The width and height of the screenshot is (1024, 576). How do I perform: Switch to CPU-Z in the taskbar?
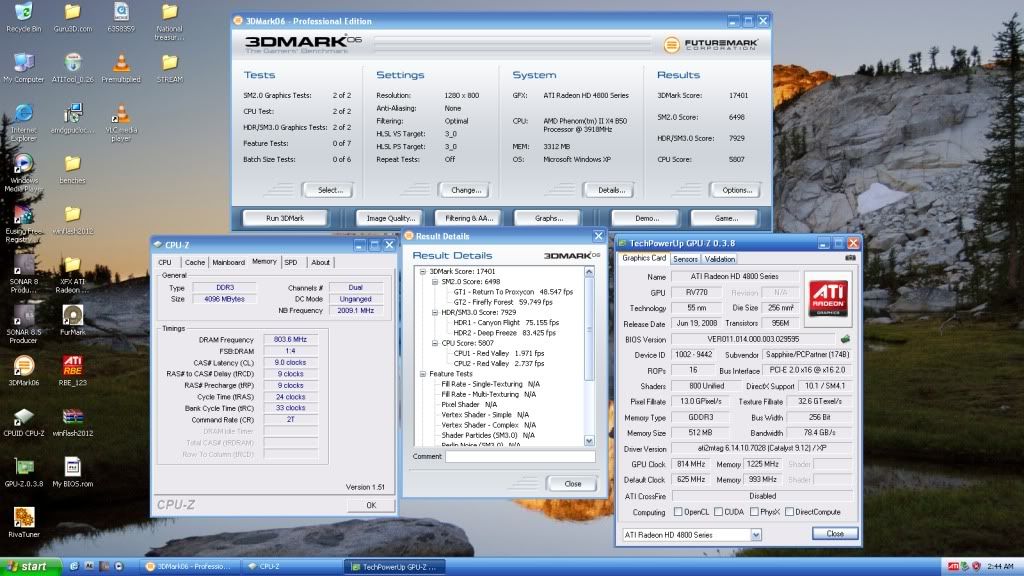pyautogui.click(x=290, y=567)
